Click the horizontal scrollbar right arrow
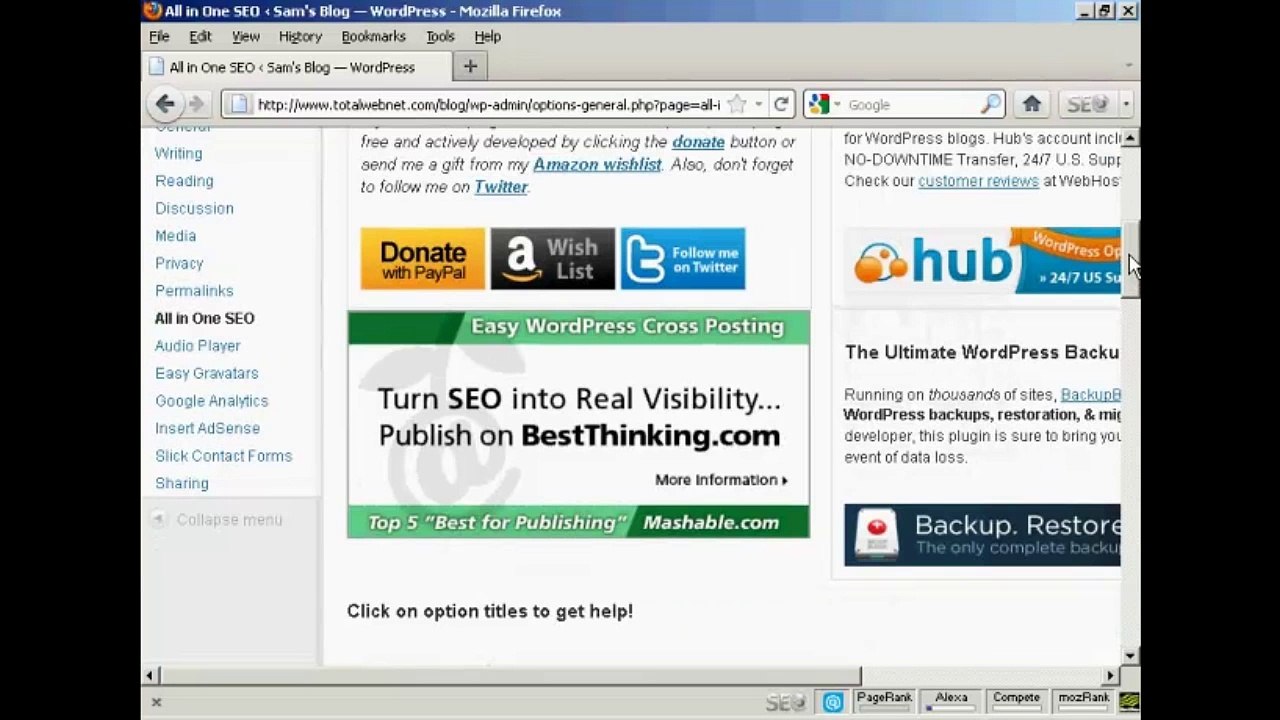This screenshot has width=1280, height=720. [x=1110, y=676]
